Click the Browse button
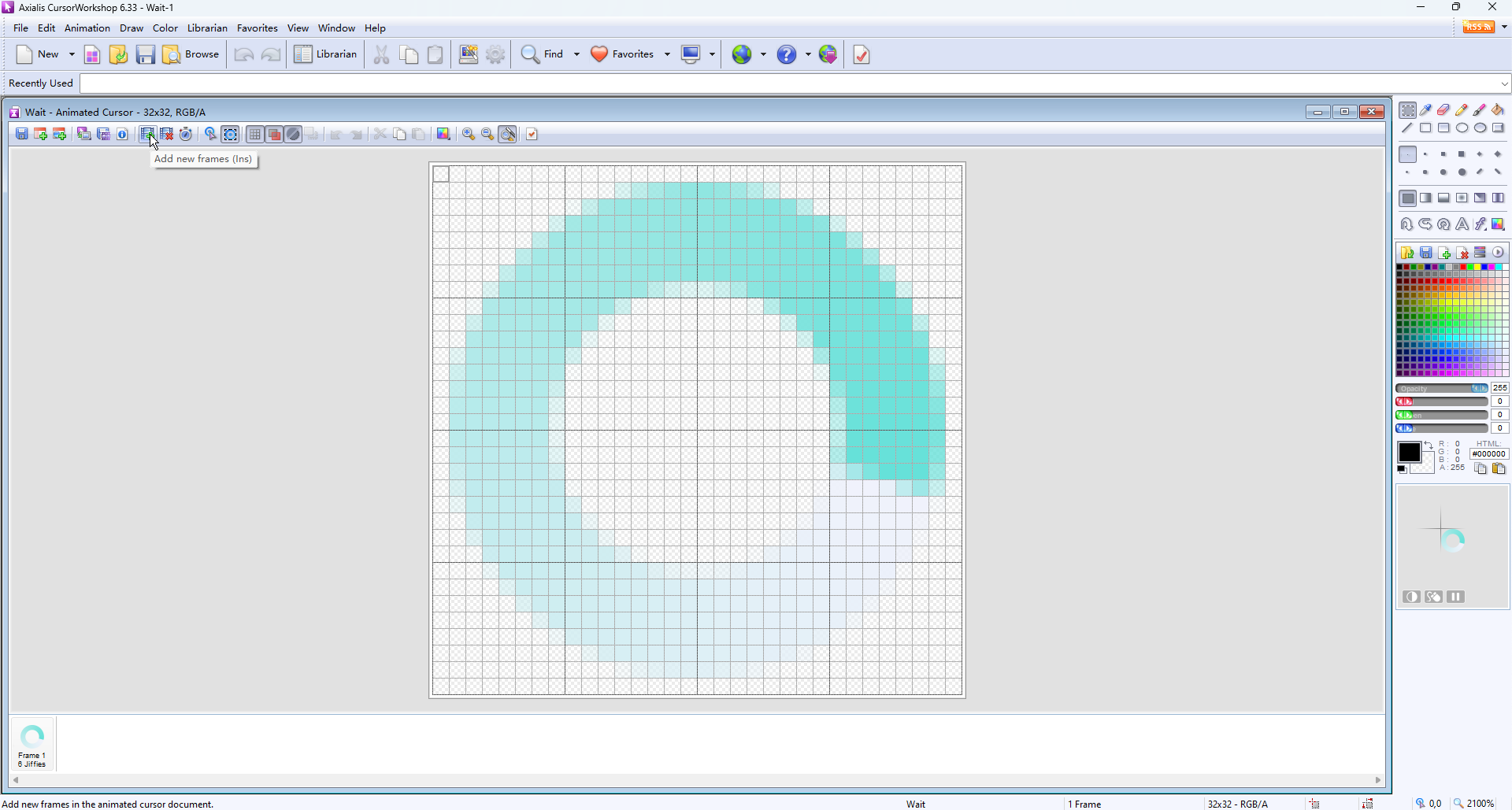The image size is (1512, 810). (x=191, y=54)
